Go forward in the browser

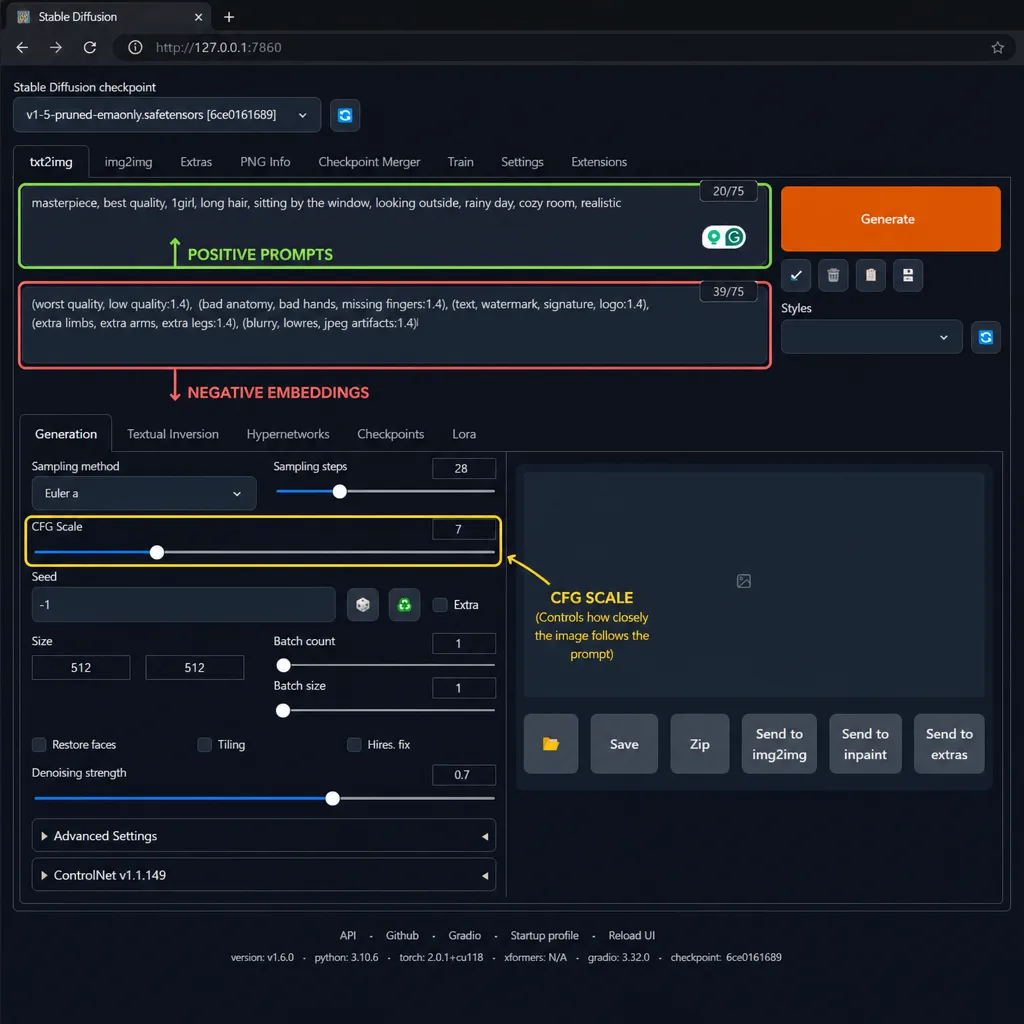(x=56, y=48)
